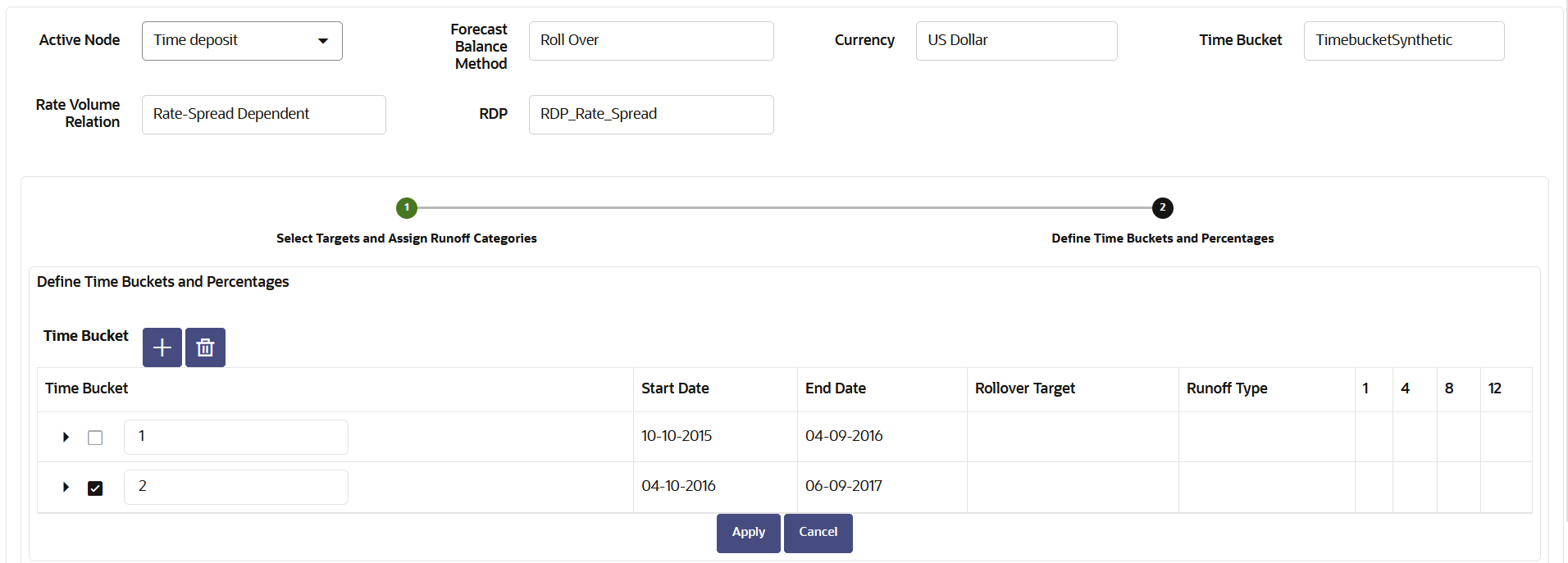Click the bucket 2 name field

coord(236,487)
